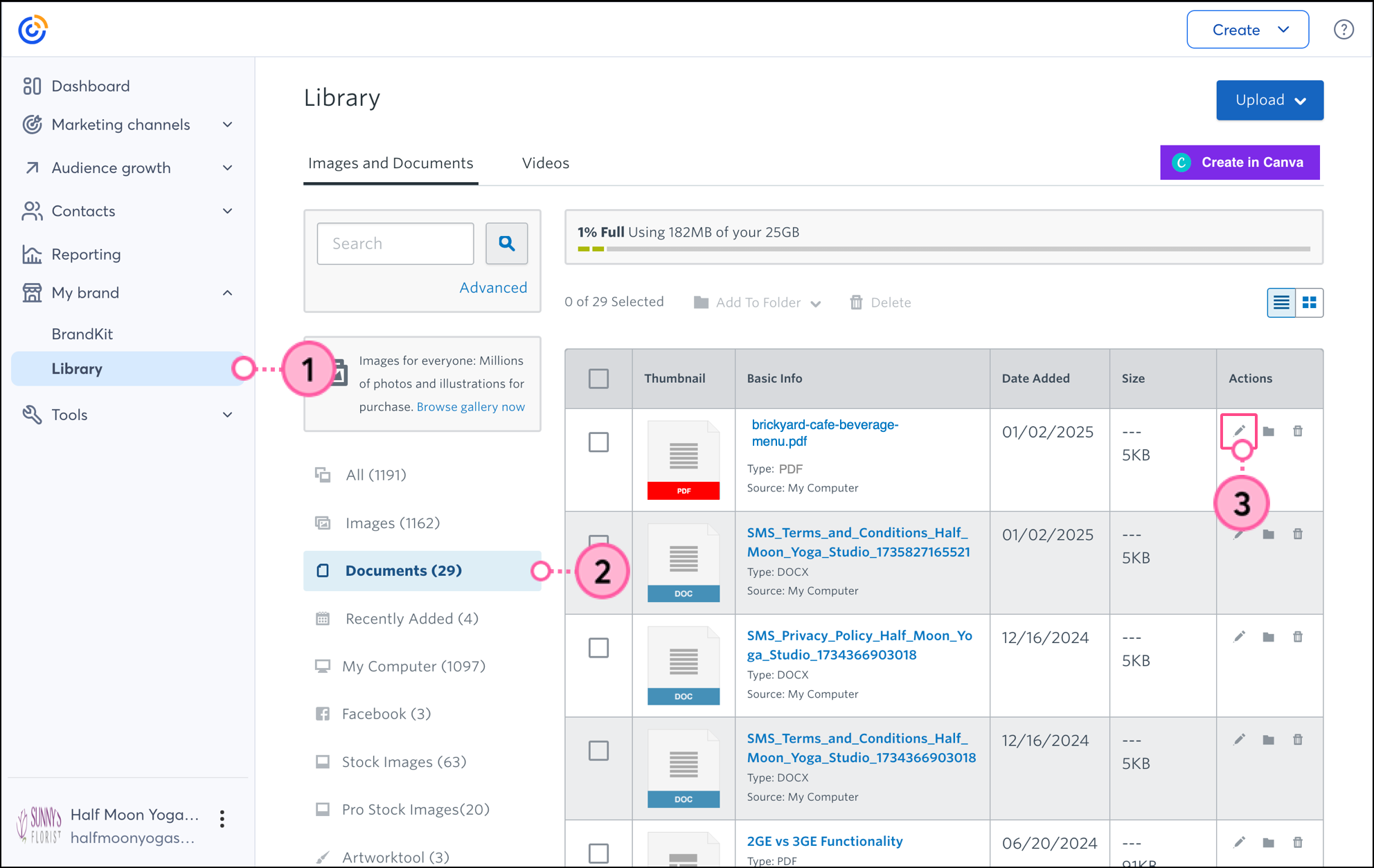The width and height of the screenshot is (1374, 868).
Task: Click the brickyard PDF thumbnail
Action: coord(683,460)
